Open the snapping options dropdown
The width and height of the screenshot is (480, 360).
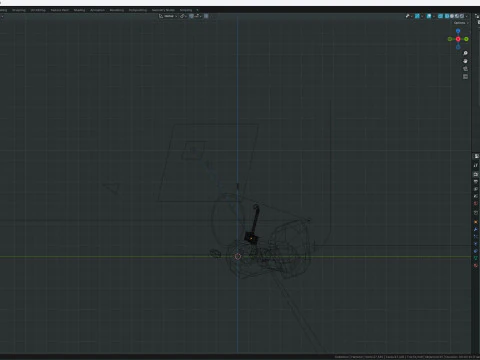(x=199, y=16)
